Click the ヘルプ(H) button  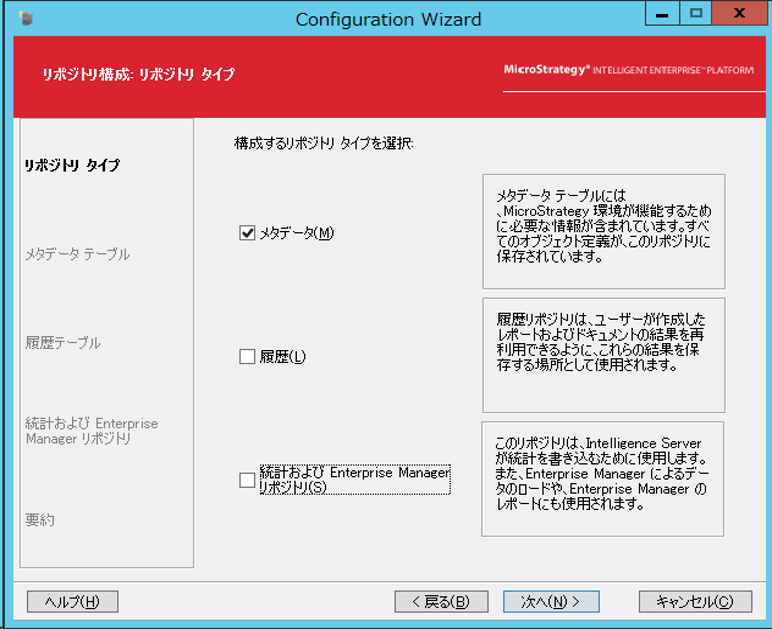tap(72, 601)
